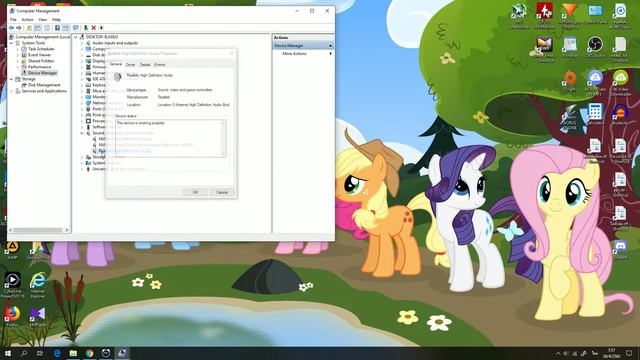The height and width of the screenshot is (360, 640).
Task: Click the Back arrow in Computer Management toolbar
Action: coord(11,28)
